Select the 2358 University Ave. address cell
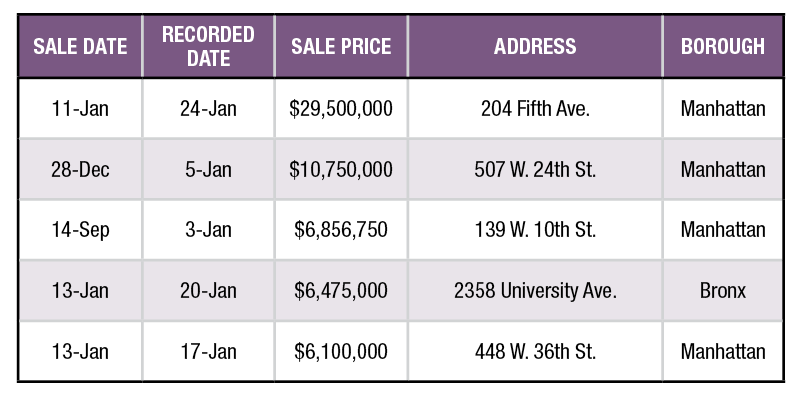 point(535,290)
